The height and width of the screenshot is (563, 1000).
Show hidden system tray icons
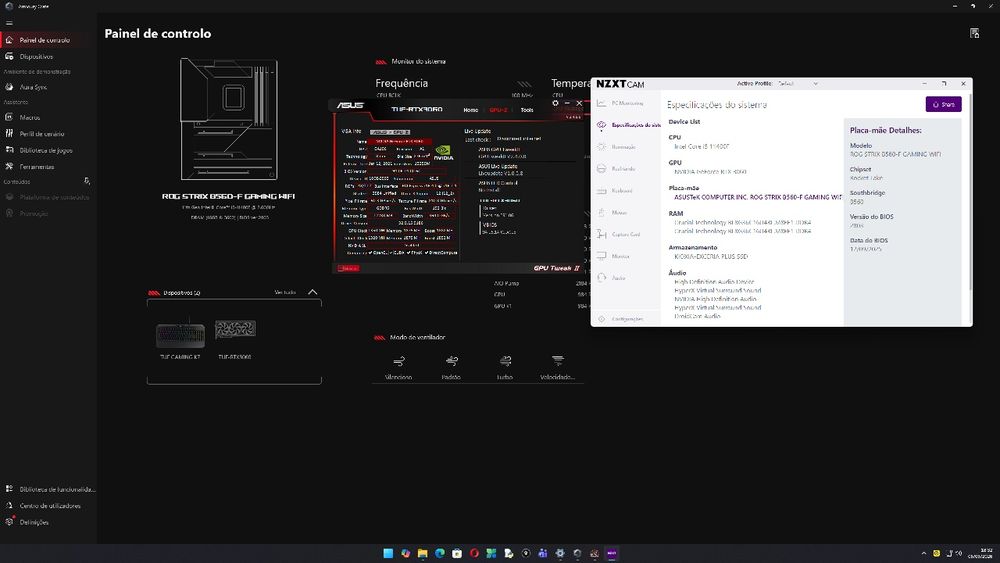(923, 553)
